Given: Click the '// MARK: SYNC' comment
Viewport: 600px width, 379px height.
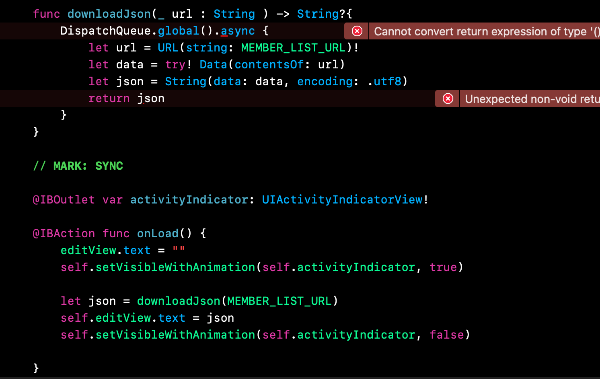Looking at the screenshot, I should (x=78, y=166).
